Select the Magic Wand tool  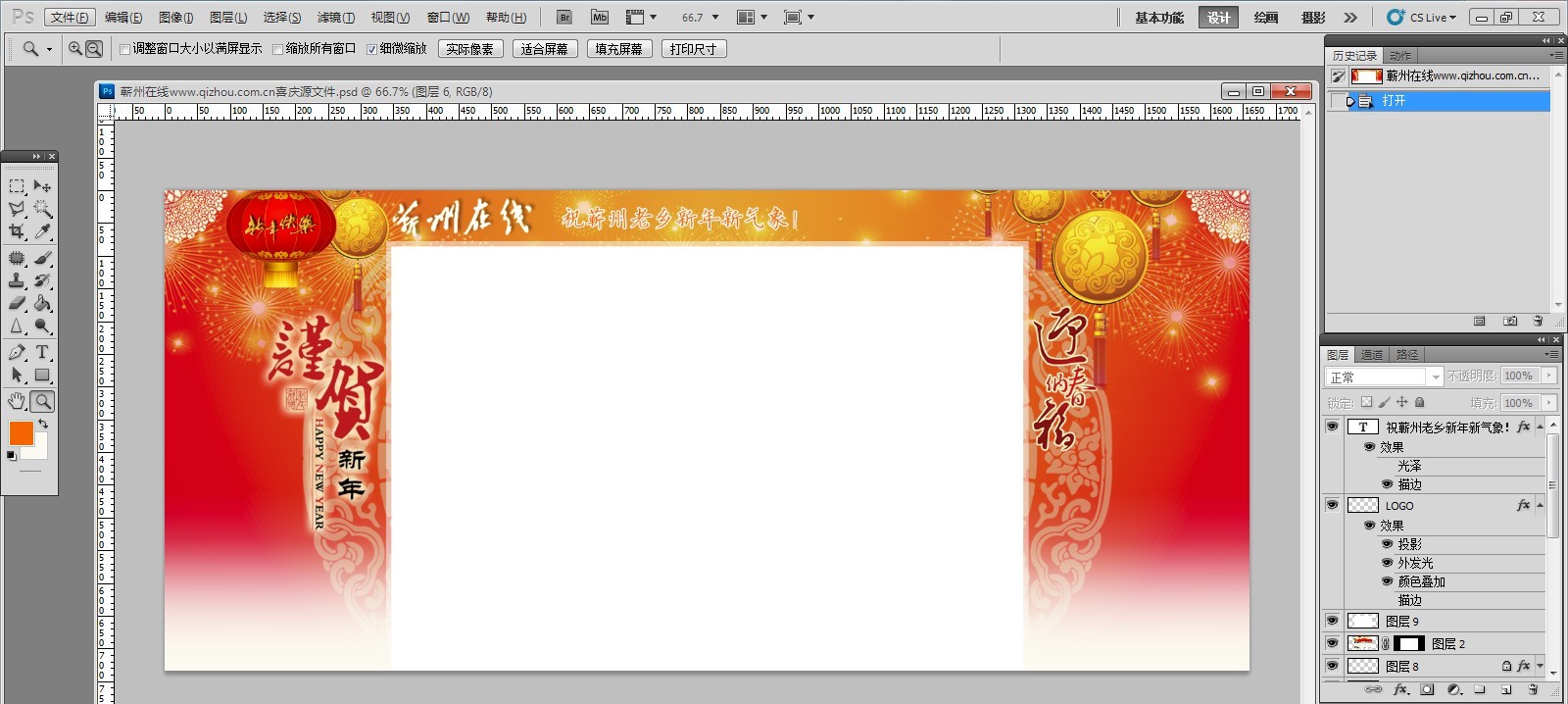point(42,209)
